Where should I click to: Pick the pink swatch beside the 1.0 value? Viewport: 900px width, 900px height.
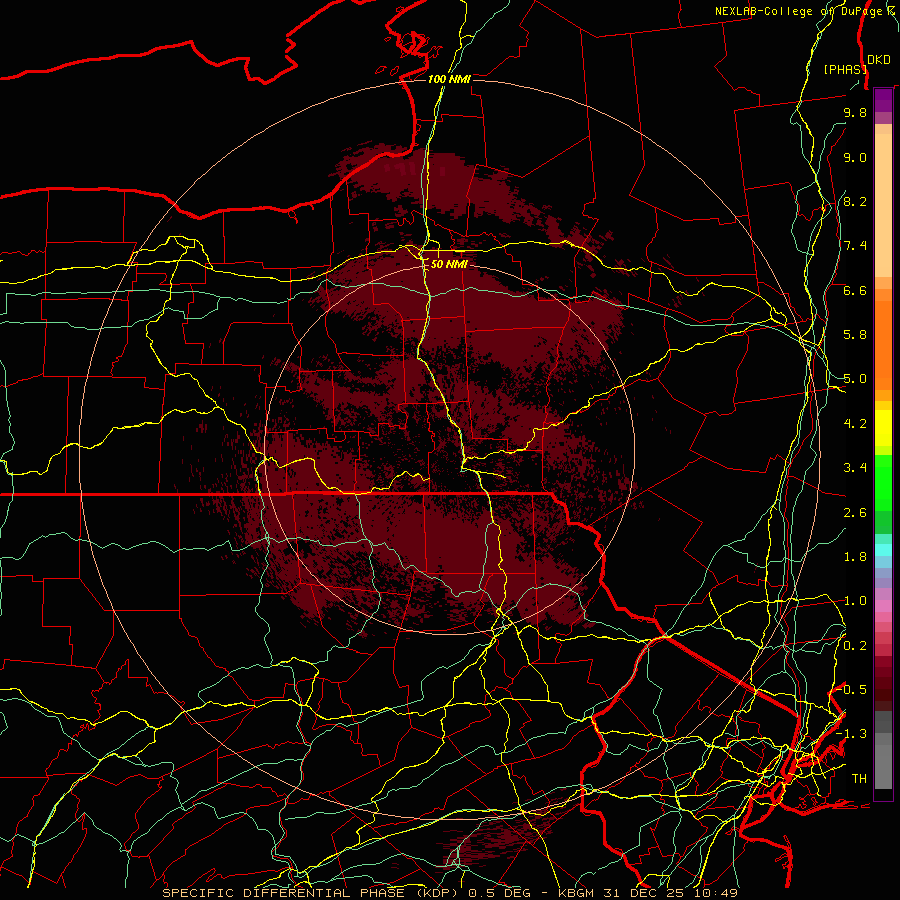click(x=883, y=606)
